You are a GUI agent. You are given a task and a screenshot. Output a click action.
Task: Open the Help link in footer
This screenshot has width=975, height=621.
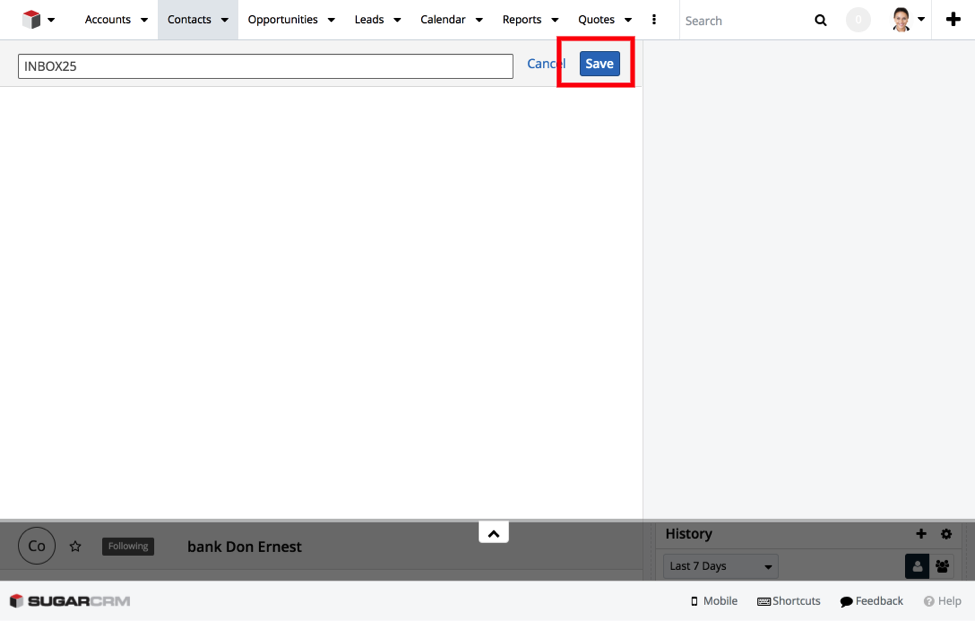pos(942,601)
